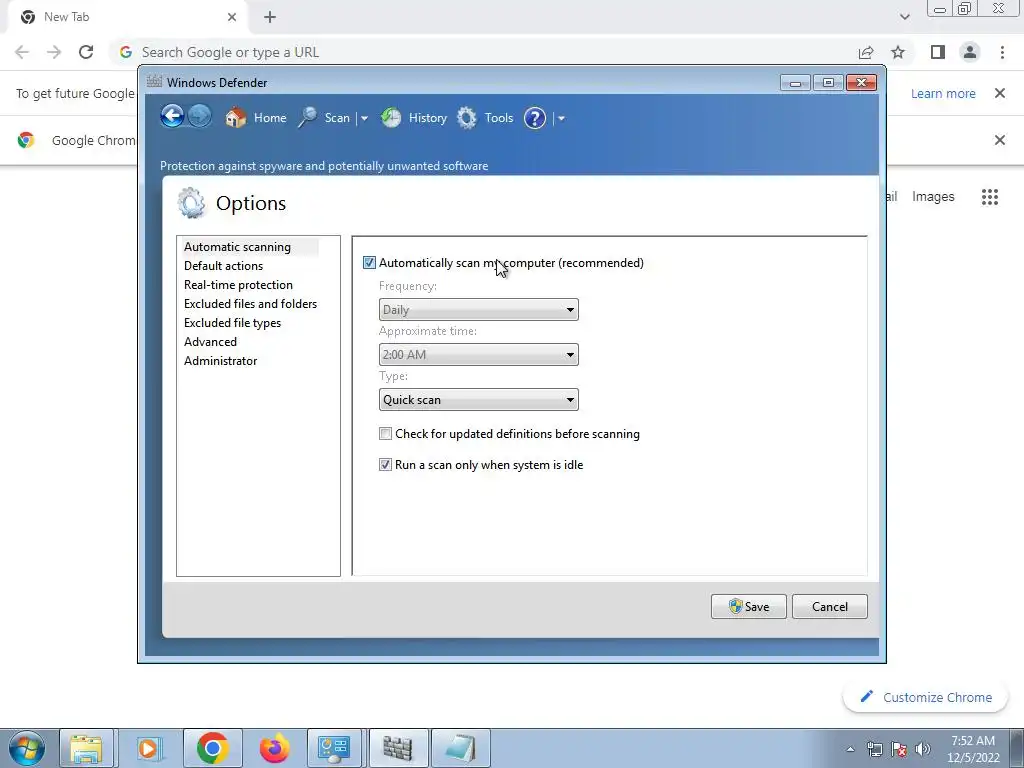Select Advanced in options list
Viewport: 1024px width, 768px height.
tap(210, 342)
